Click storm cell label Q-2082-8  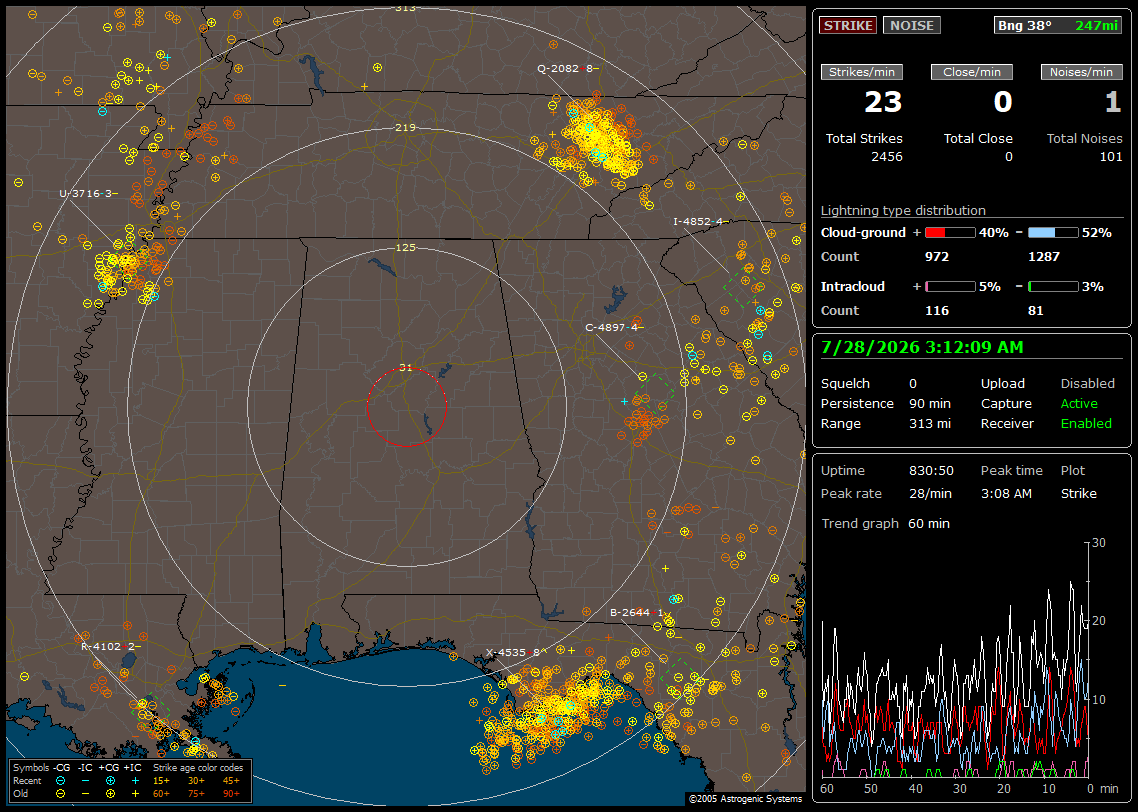click(x=568, y=68)
